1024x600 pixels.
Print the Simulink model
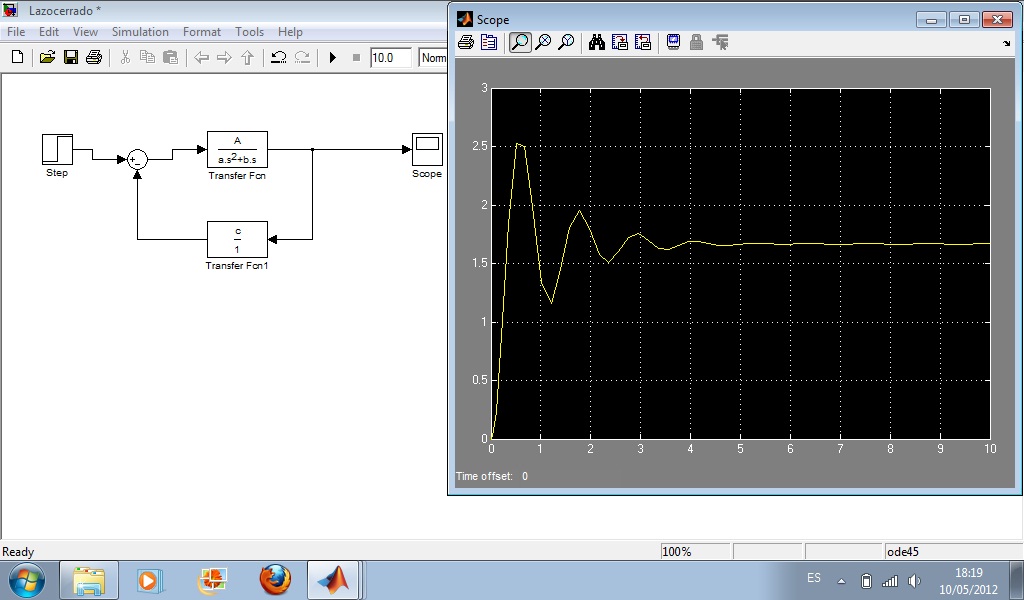[94, 57]
